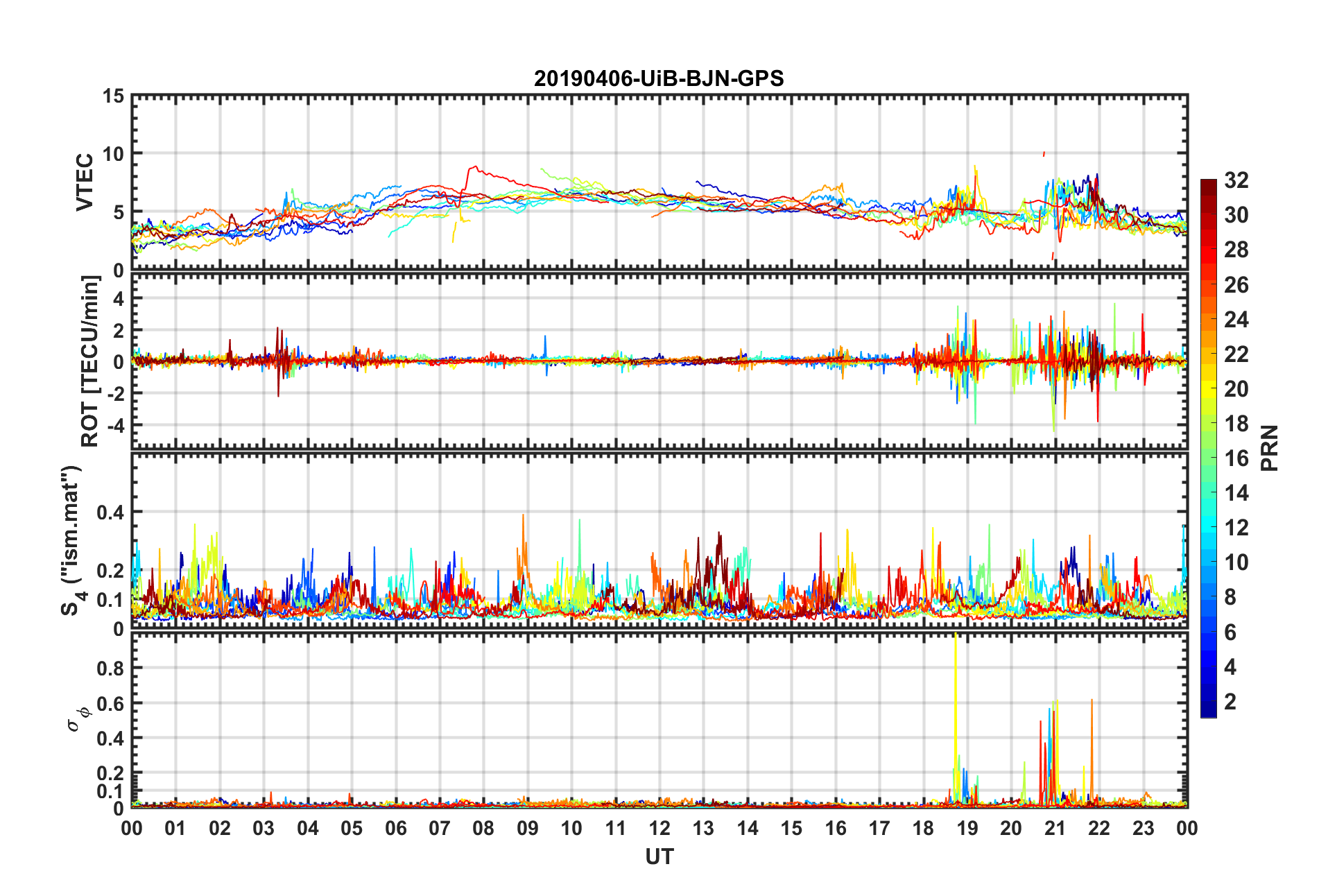Click x-axis tick label 21
Screen dimensions: 1319x896
pyautogui.click(x=1055, y=828)
